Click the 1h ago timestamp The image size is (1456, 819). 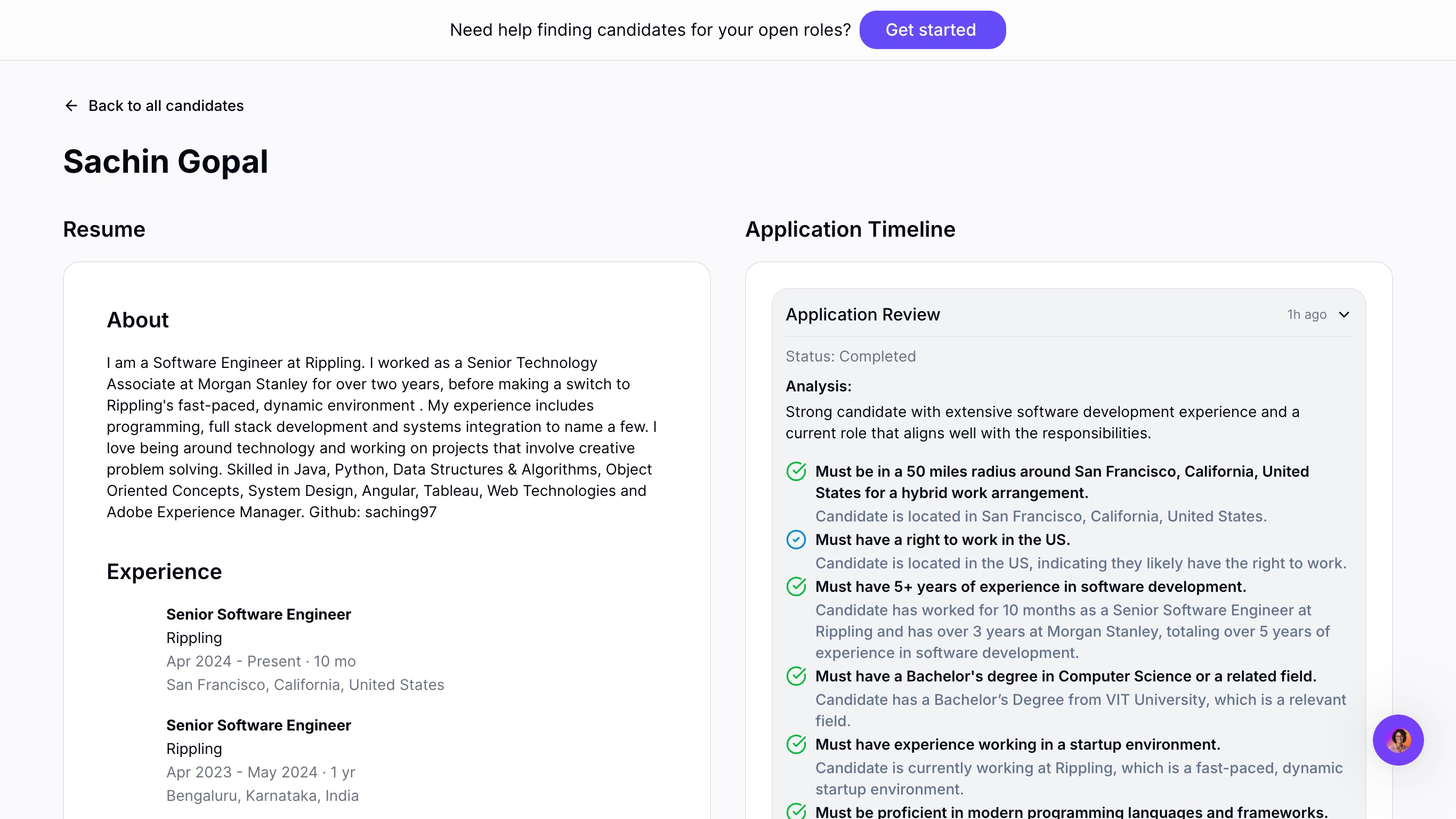(1306, 315)
